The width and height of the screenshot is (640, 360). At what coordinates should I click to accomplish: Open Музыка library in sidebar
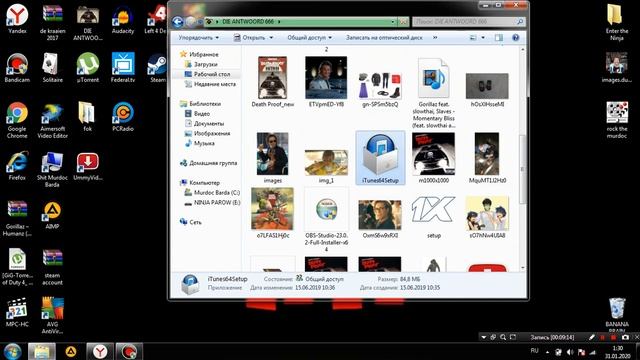[200, 143]
